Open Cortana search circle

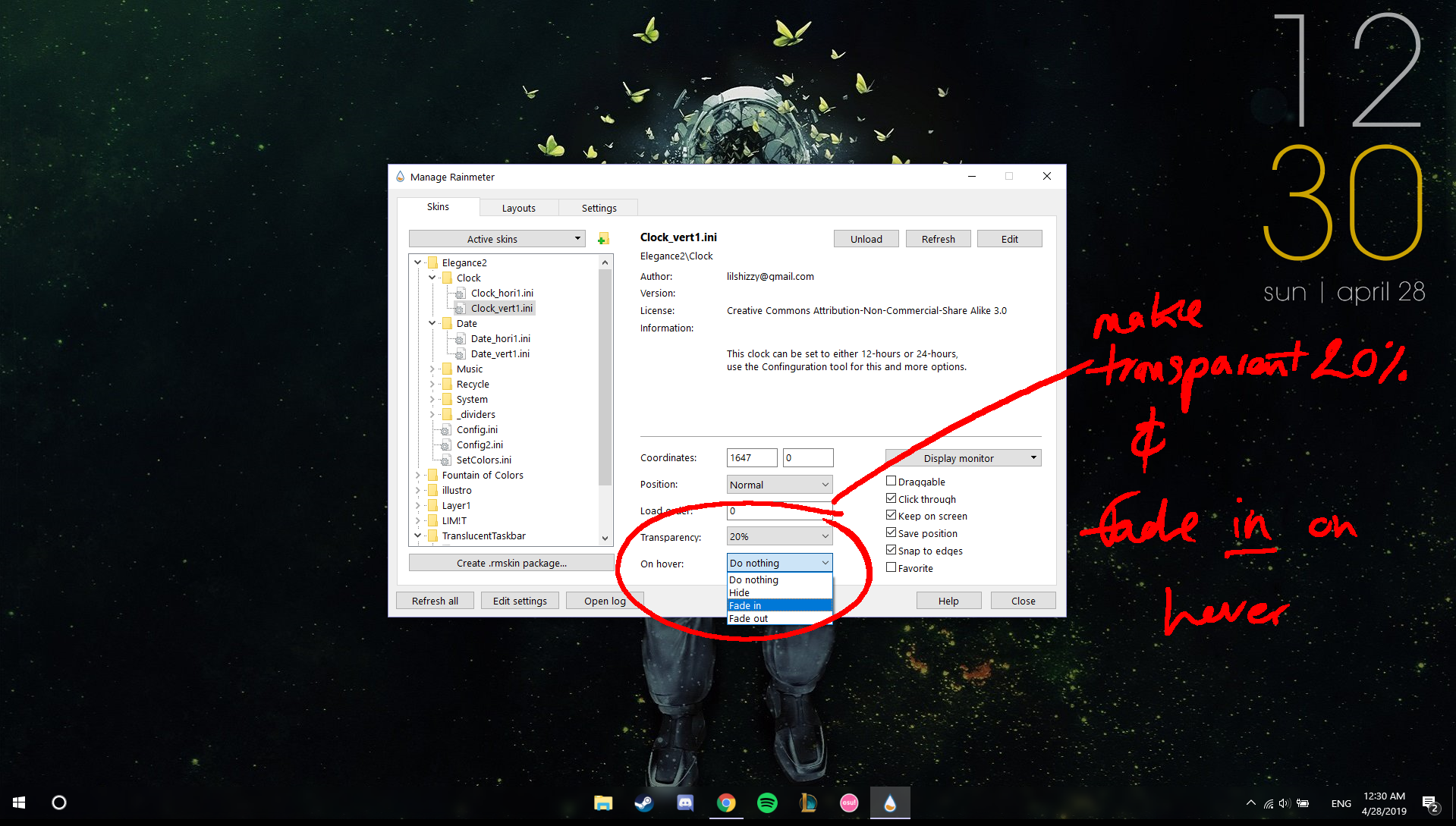click(58, 802)
